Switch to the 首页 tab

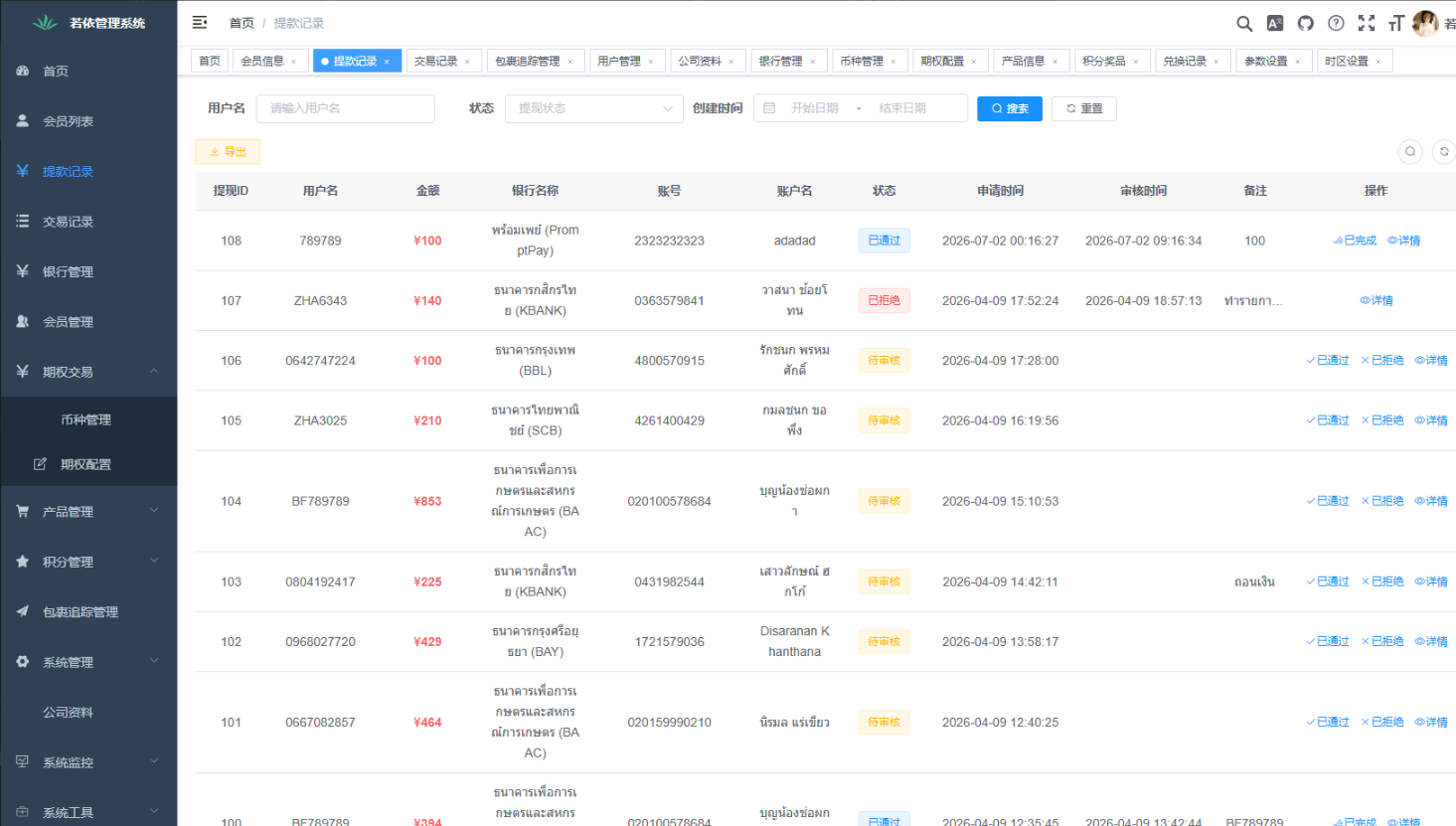click(210, 61)
